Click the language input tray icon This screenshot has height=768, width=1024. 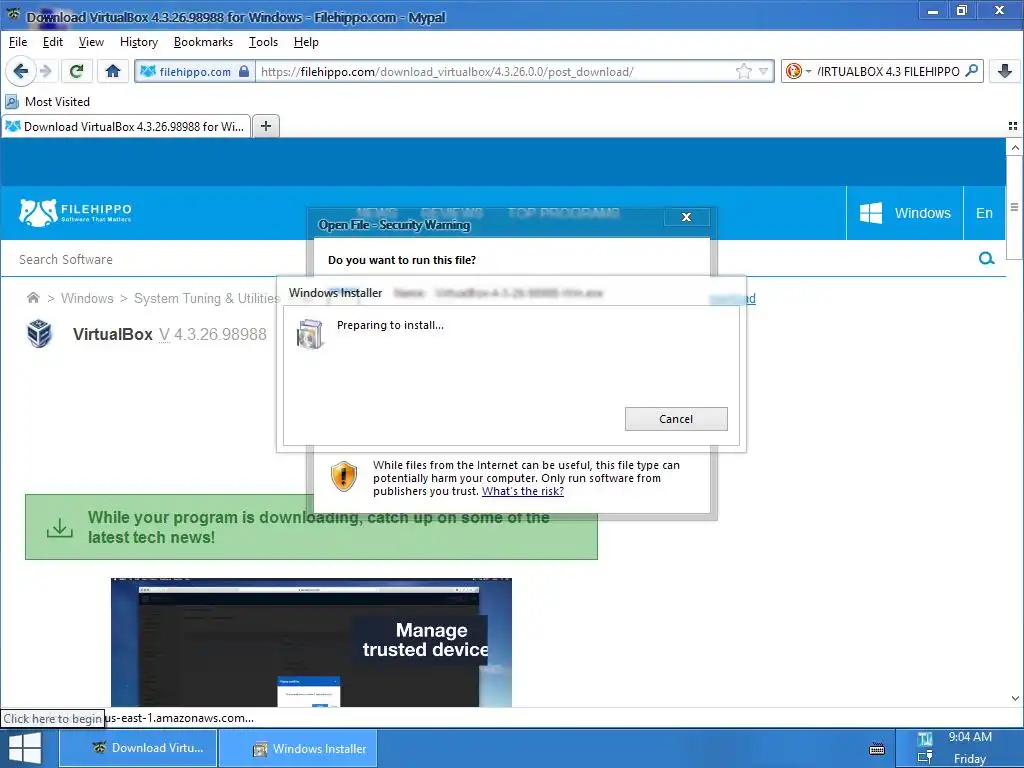pos(924,739)
